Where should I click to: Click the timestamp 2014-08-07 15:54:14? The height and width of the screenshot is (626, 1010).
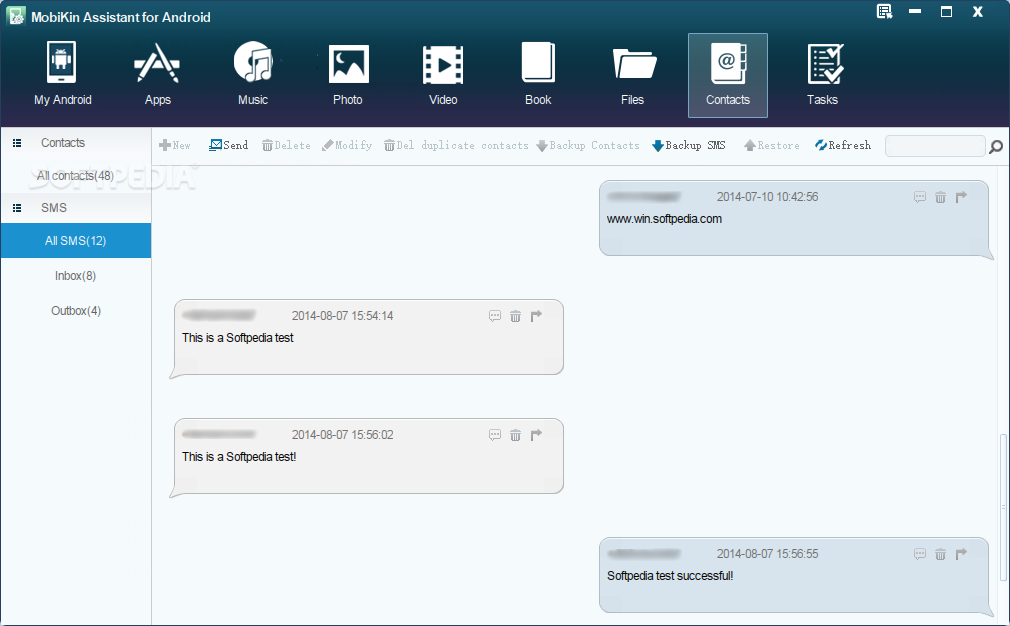click(x=342, y=316)
